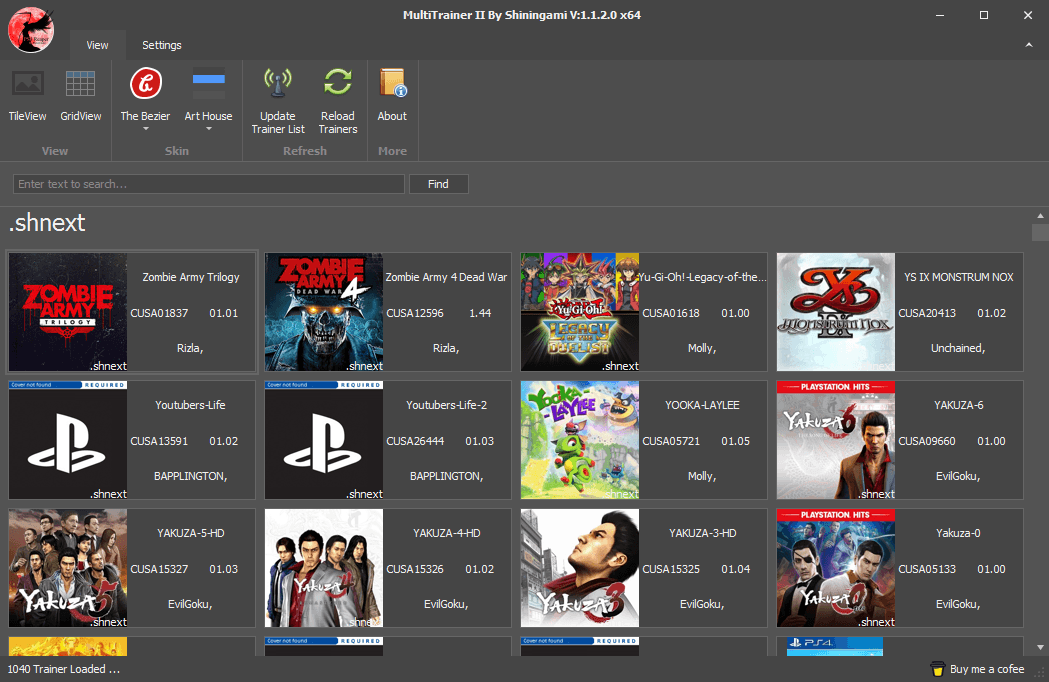Click YS IX MONSTRUM NOX title text

(x=959, y=277)
